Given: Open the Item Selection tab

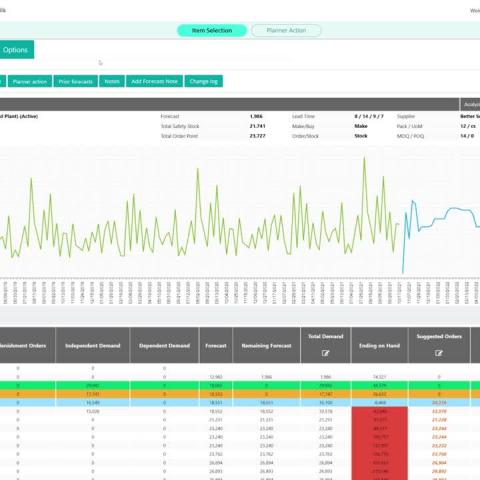Looking at the screenshot, I should (x=212, y=30).
